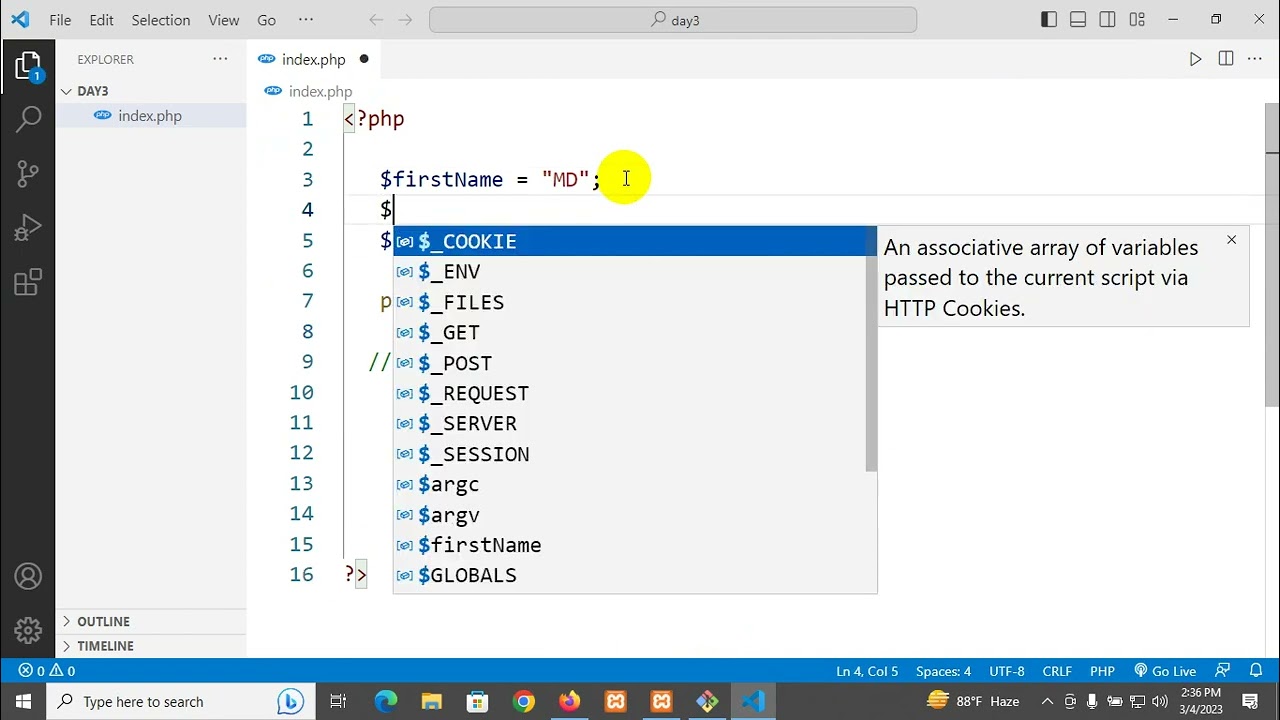Screen dimensions: 1280x720
Task: Change end of line sequence CRLF
Action: 1057,671
